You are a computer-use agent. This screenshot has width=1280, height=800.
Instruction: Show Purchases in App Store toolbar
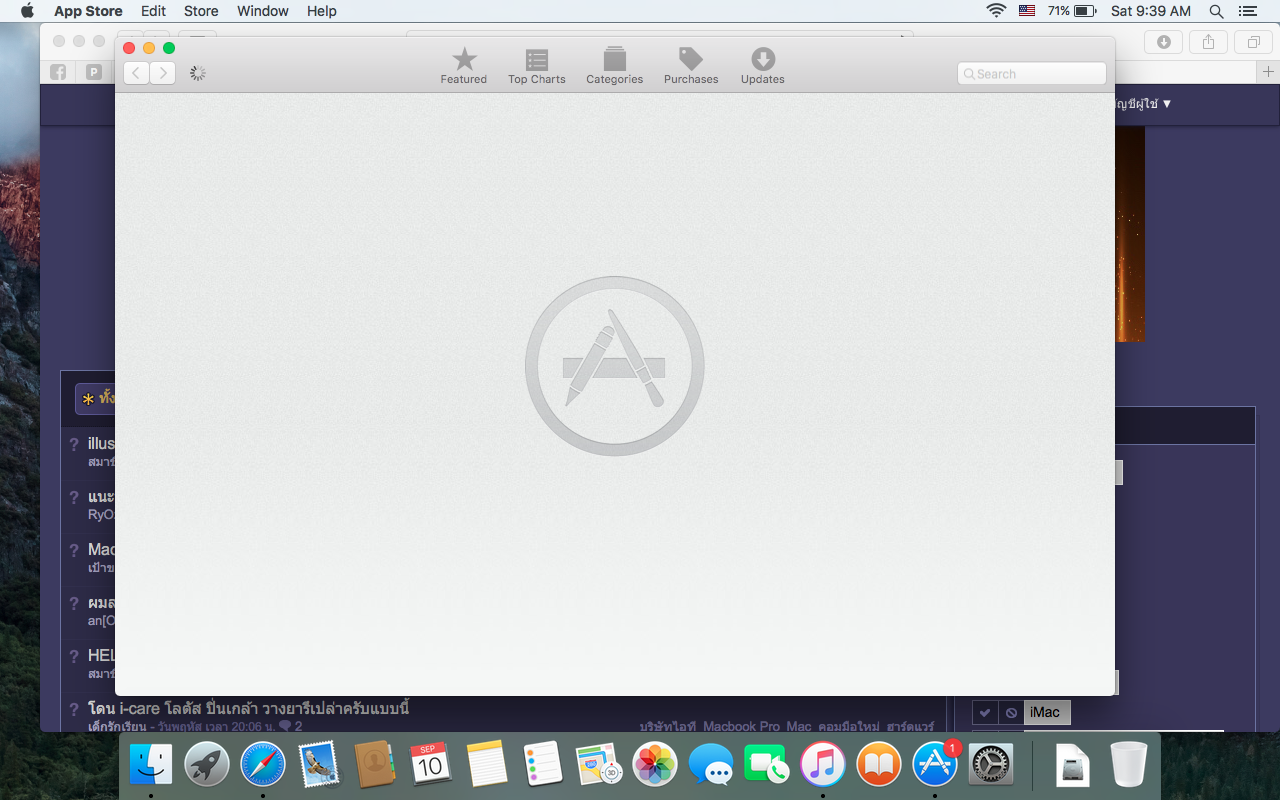click(x=691, y=66)
